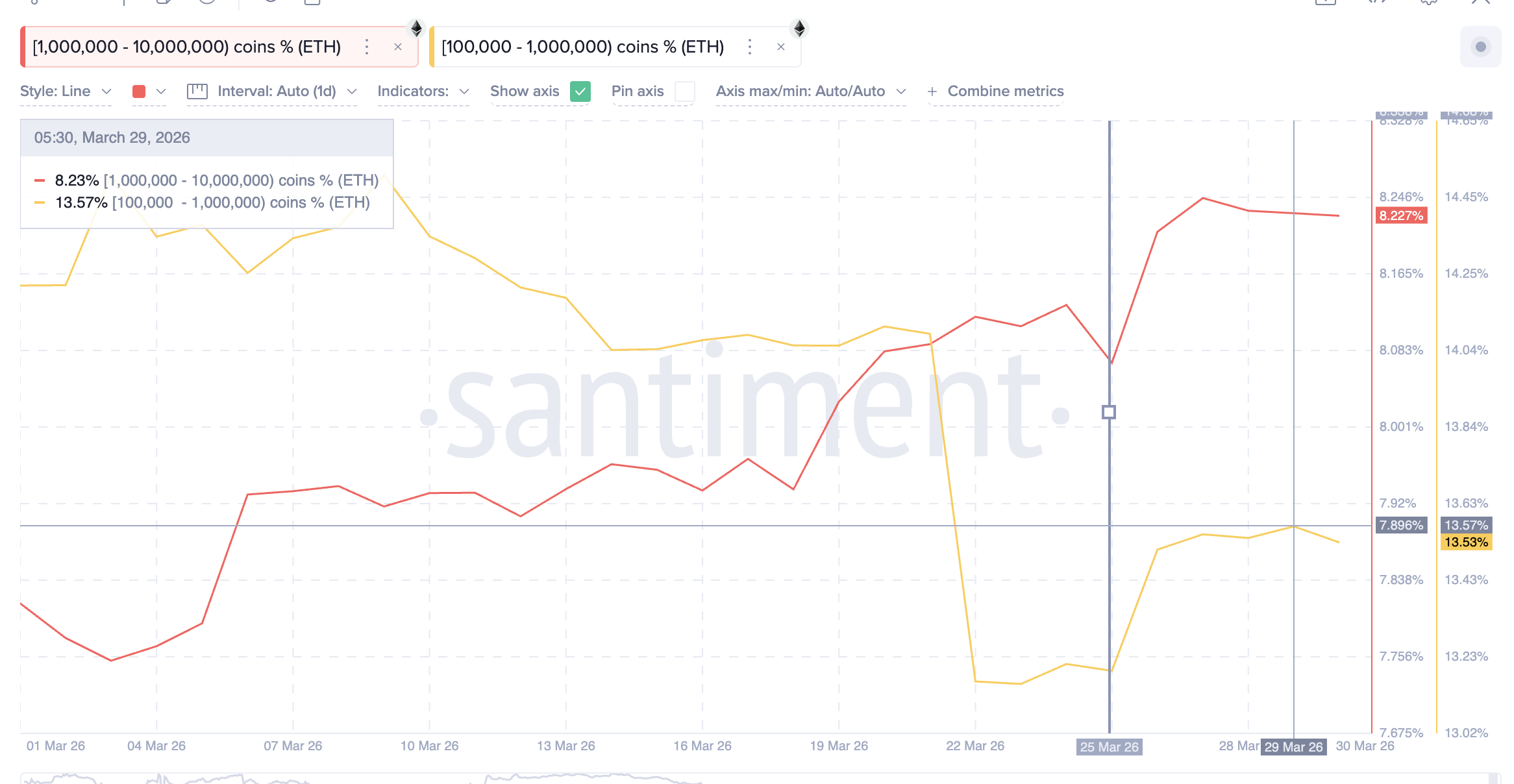
Task: Select the [1,000,000 - 10,000,000) coins % metric tab
Action: pos(187,47)
